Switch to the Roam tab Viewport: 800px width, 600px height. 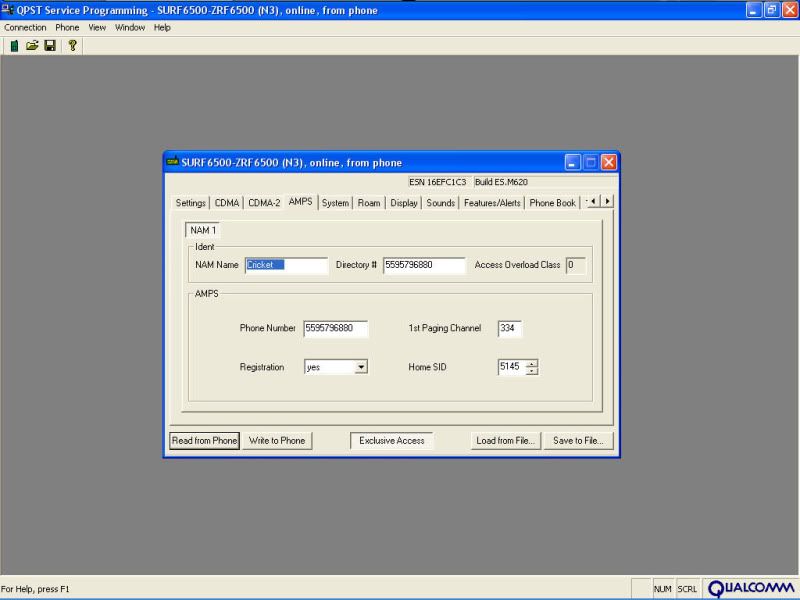[x=369, y=203]
